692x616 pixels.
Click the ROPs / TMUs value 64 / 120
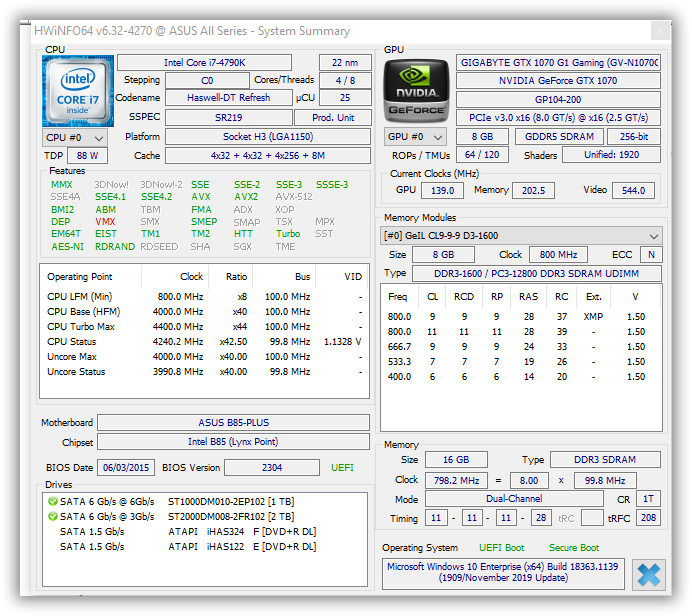[x=481, y=155]
